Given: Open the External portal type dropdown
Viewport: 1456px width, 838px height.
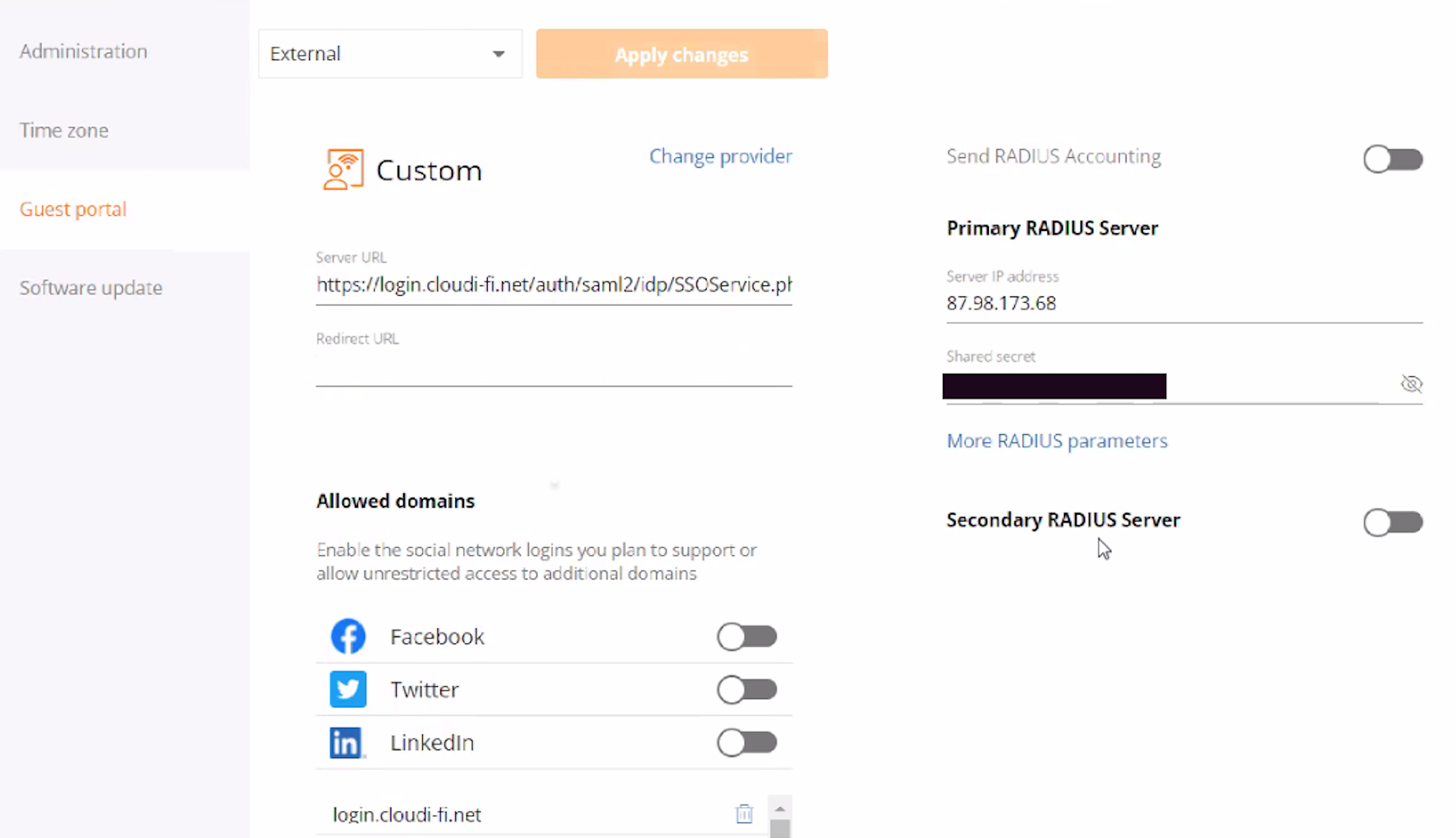Looking at the screenshot, I should click(390, 54).
